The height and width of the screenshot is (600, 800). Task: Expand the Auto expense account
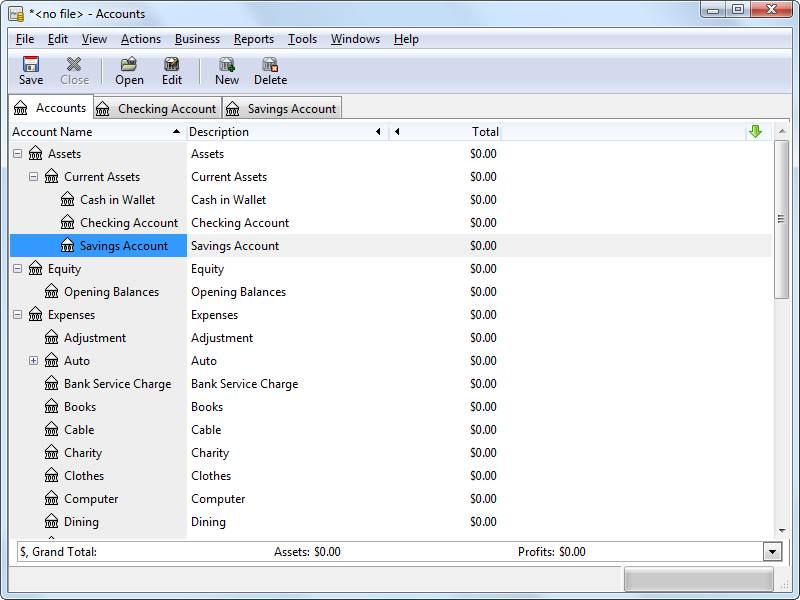tap(33, 360)
